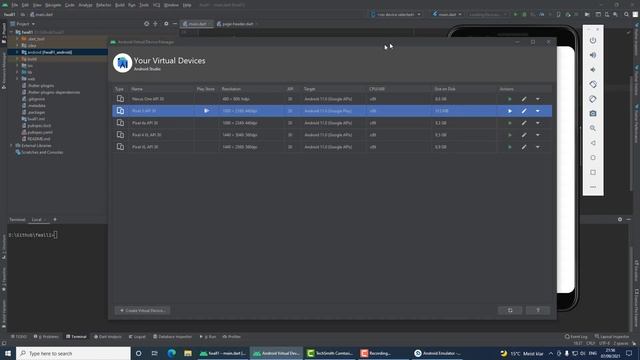This screenshot has width=640, height=360.
Task: Add a new terminal session tab
Action: [x=55, y=220]
